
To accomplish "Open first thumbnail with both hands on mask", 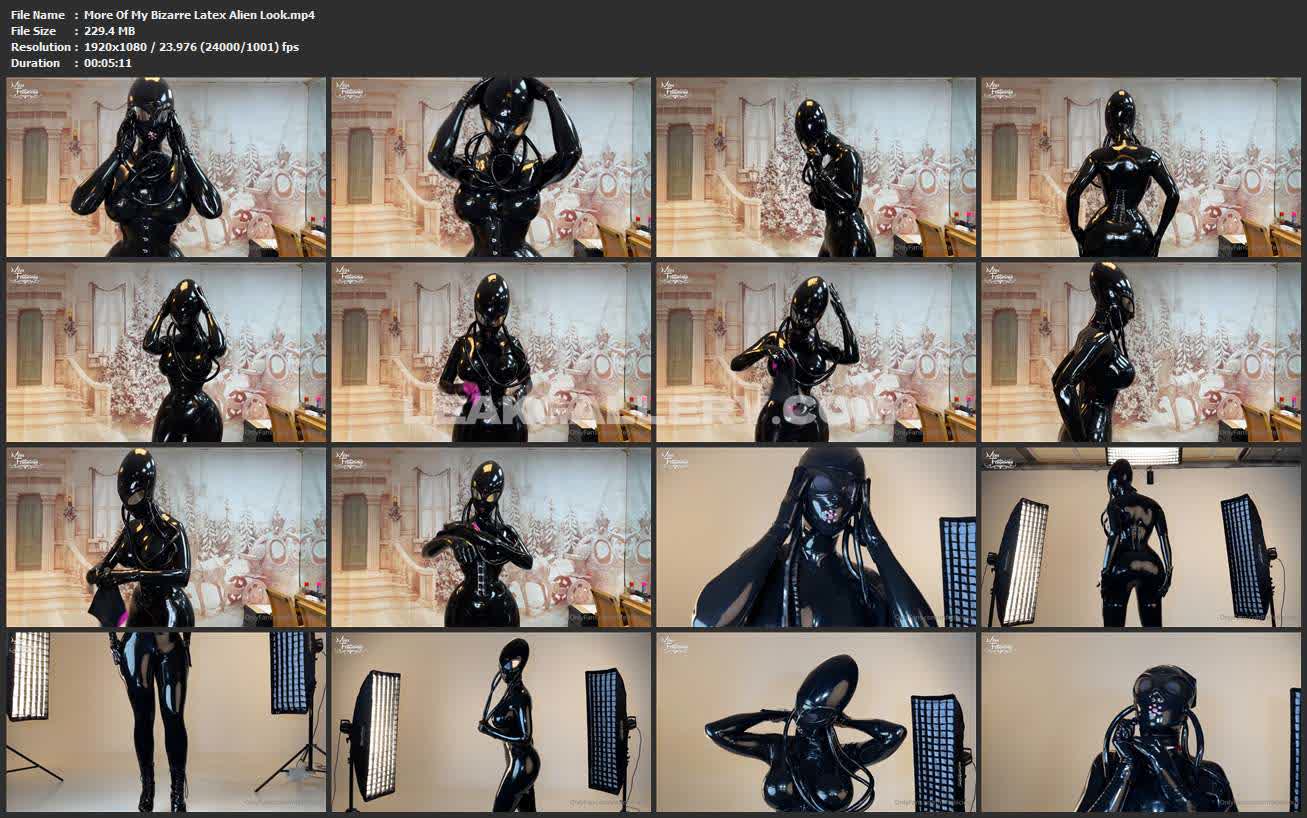I will pos(166,167).
